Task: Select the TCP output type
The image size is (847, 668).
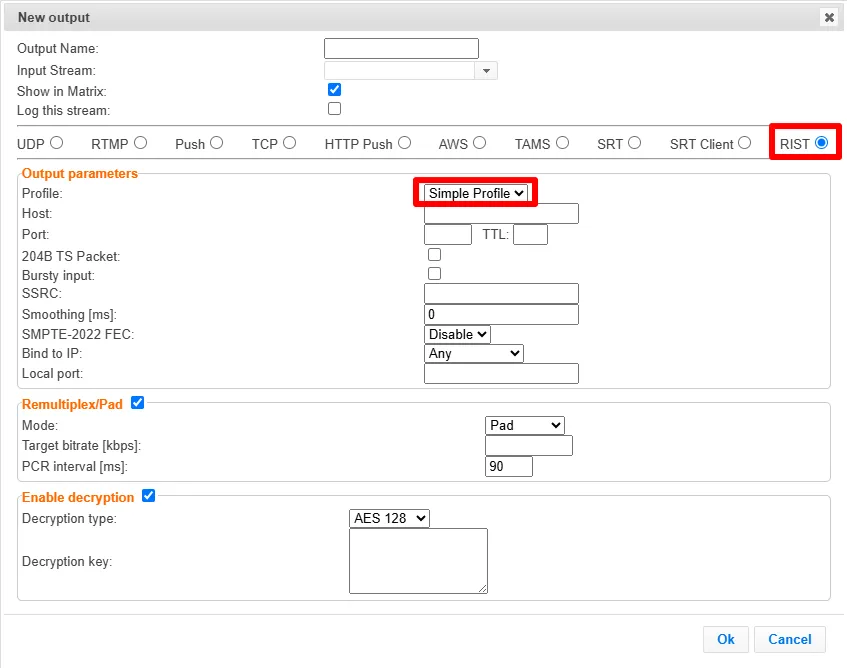Action: coord(290,143)
